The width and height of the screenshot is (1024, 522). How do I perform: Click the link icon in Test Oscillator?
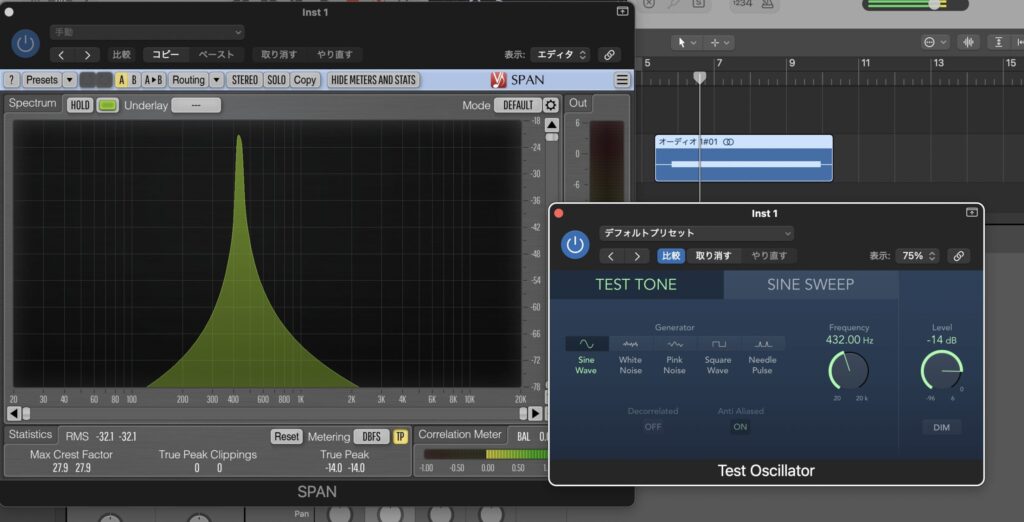coord(958,256)
